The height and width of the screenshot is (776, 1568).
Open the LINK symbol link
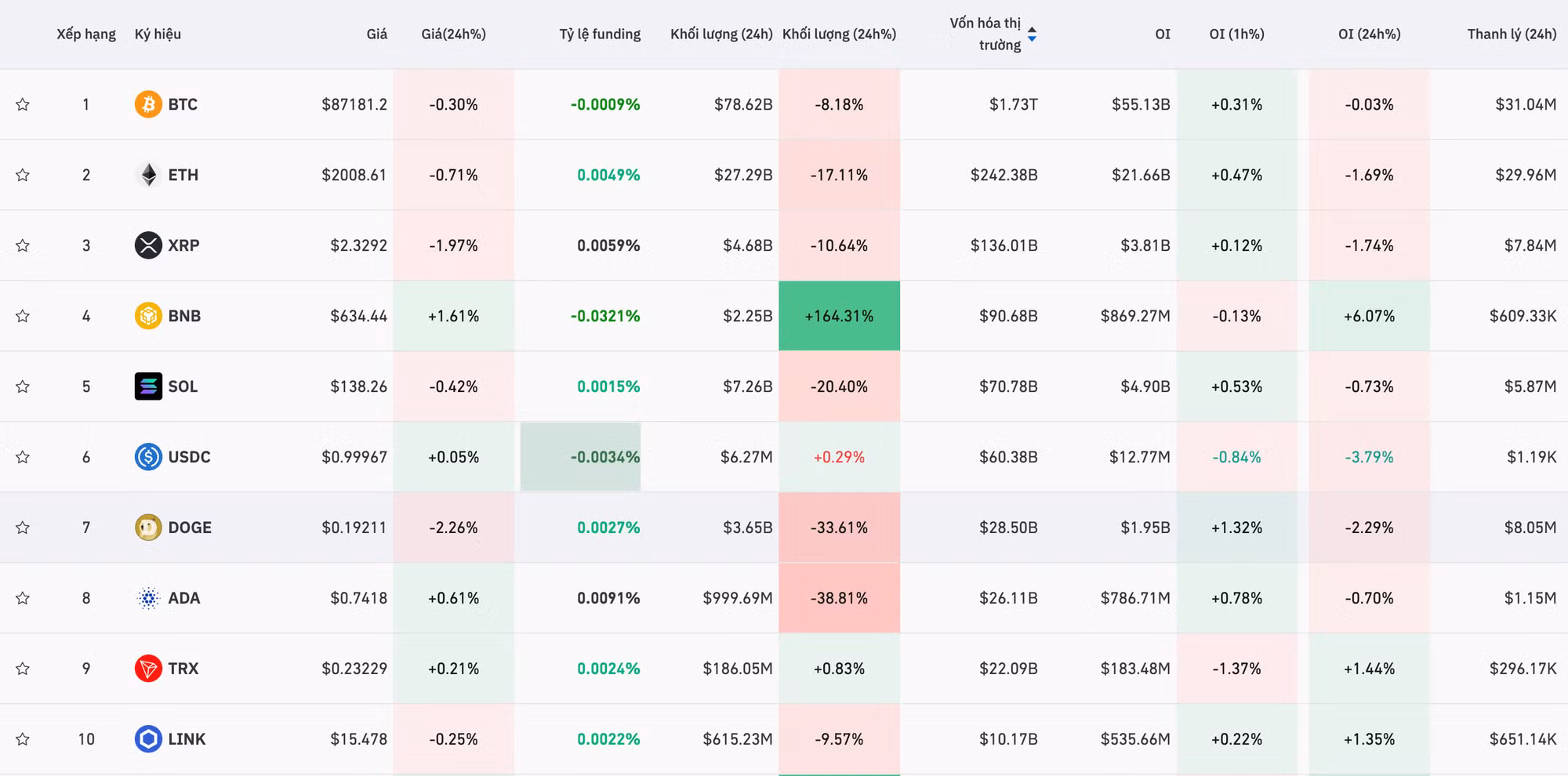pos(187,739)
